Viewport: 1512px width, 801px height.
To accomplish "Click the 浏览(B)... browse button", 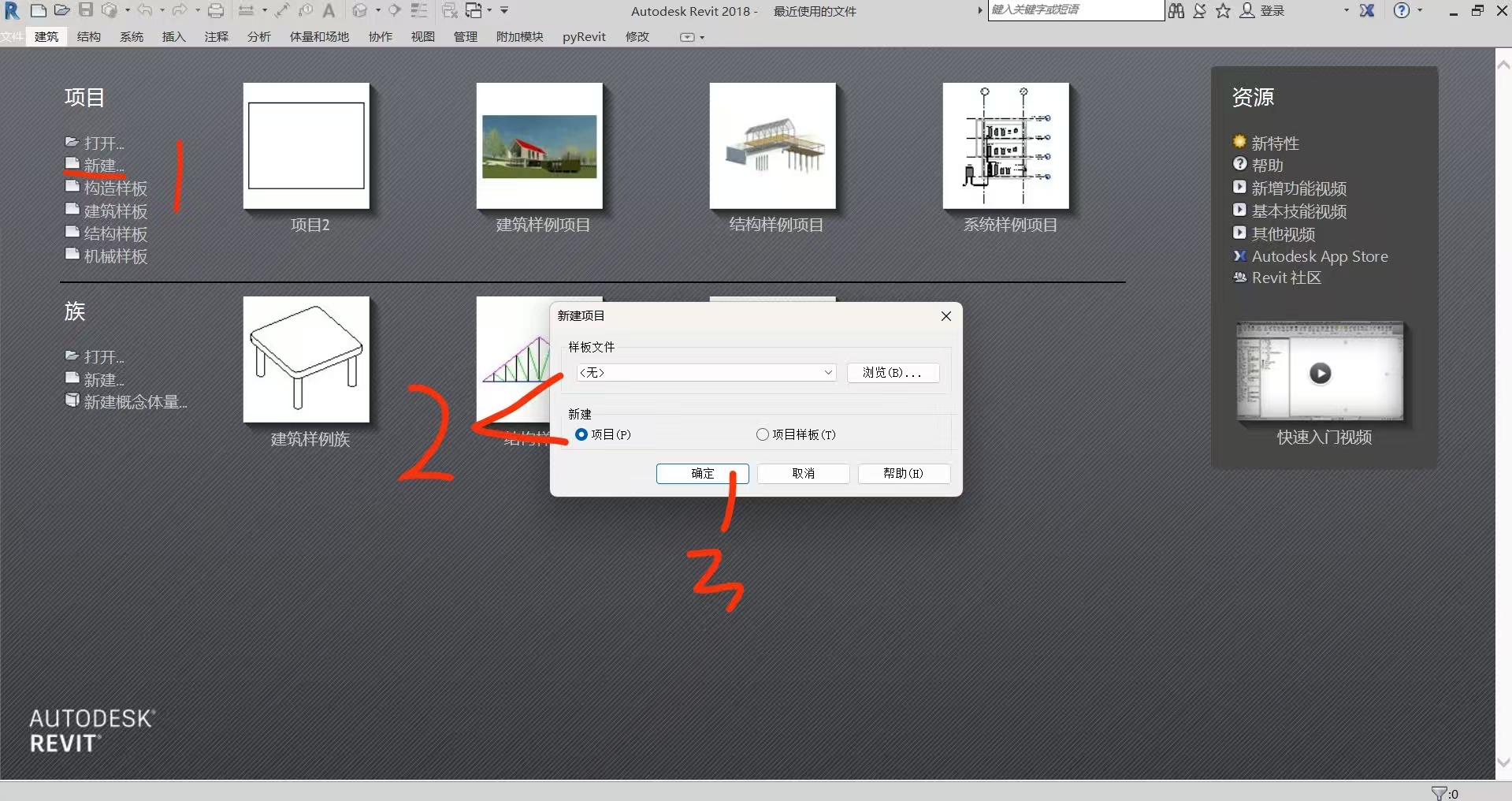I will pyautogui.click(x=893, y=372).
